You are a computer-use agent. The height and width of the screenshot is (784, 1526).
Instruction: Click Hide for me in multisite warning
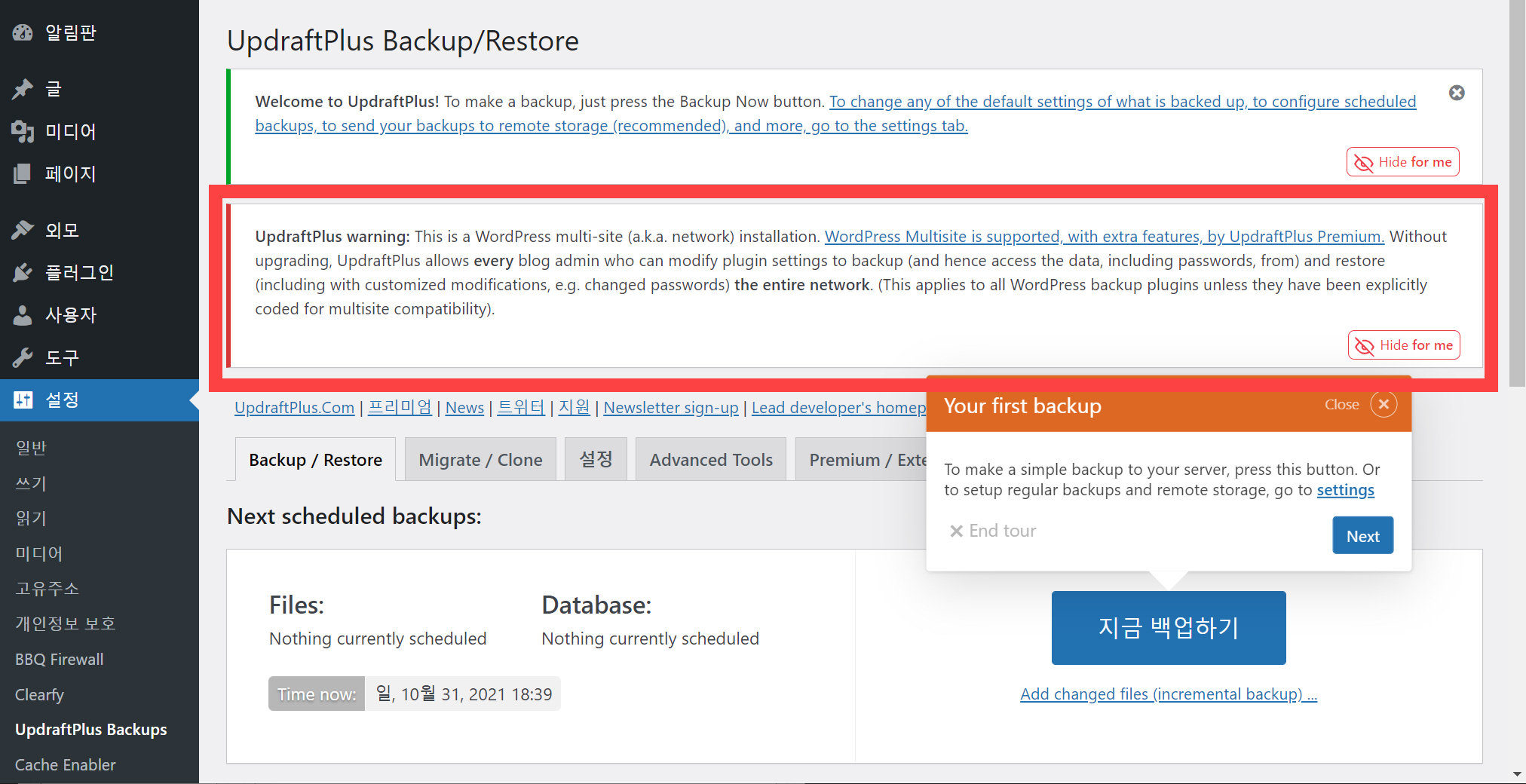pyautogui.click(x=1404, y=345)
